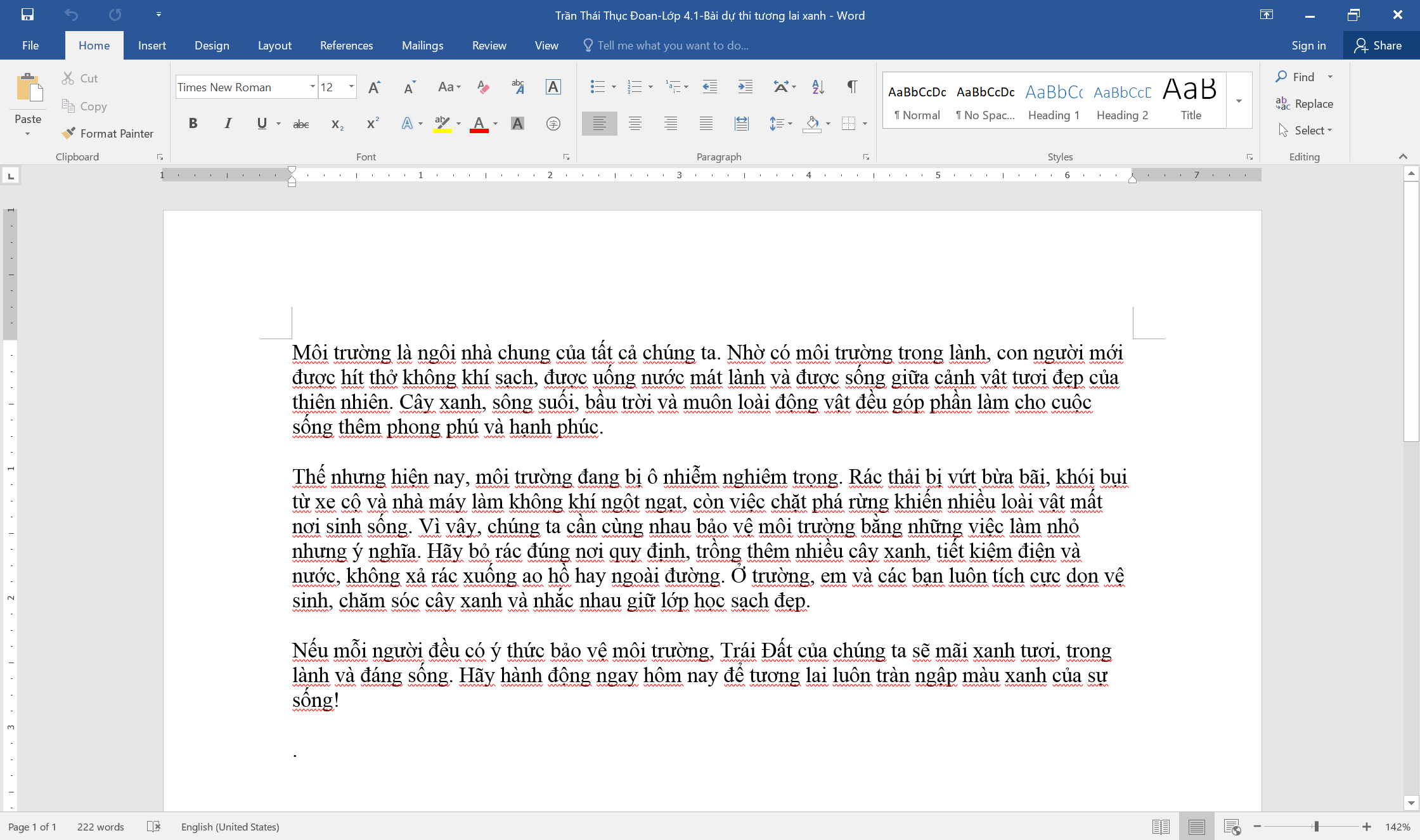
Task: Start a bulleted list
Action: tap(597, 87)
